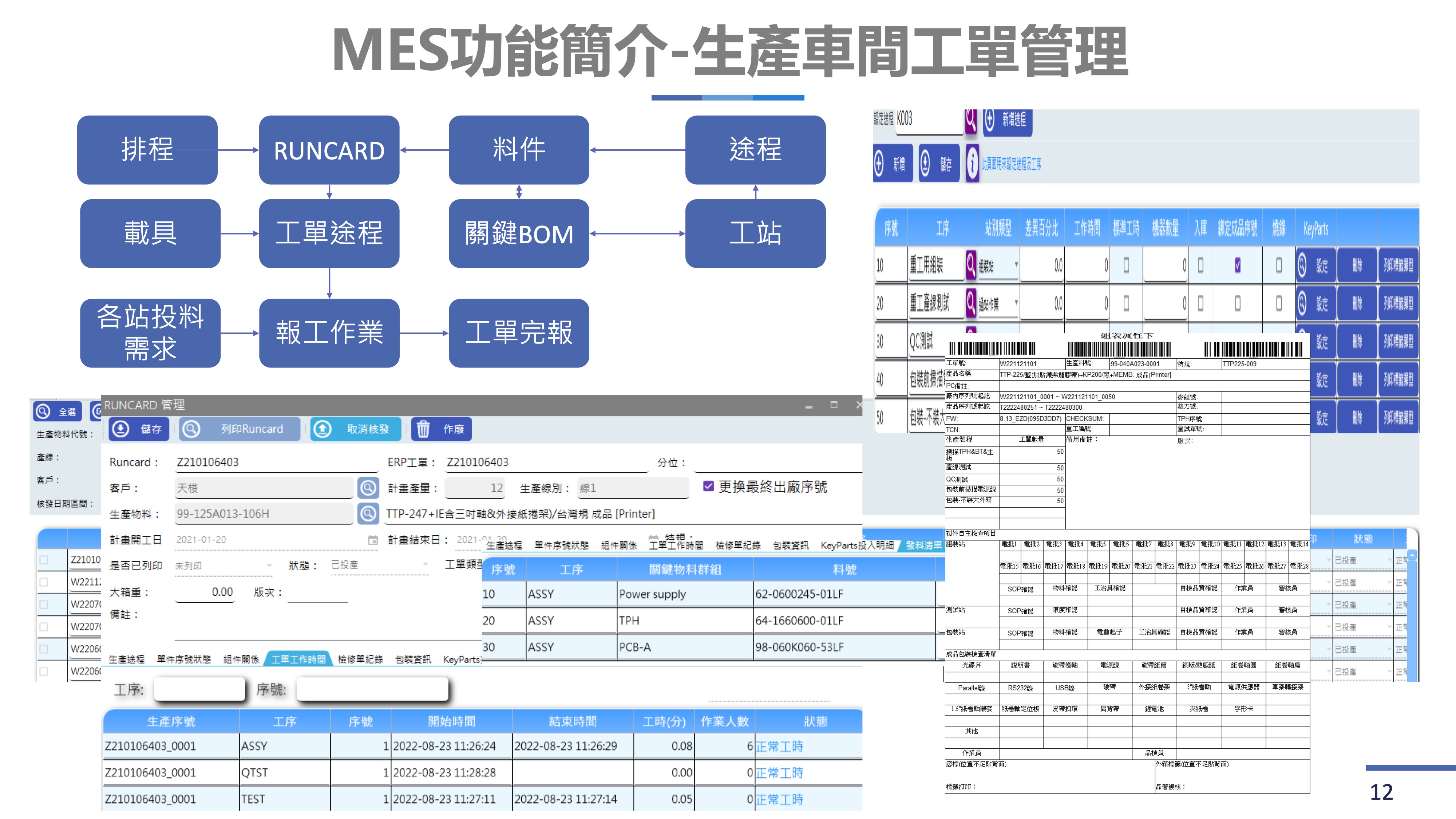Screen dimensions: 1456x819
Task: Click the download icon on route-settings 儲存
Action: 925,164
